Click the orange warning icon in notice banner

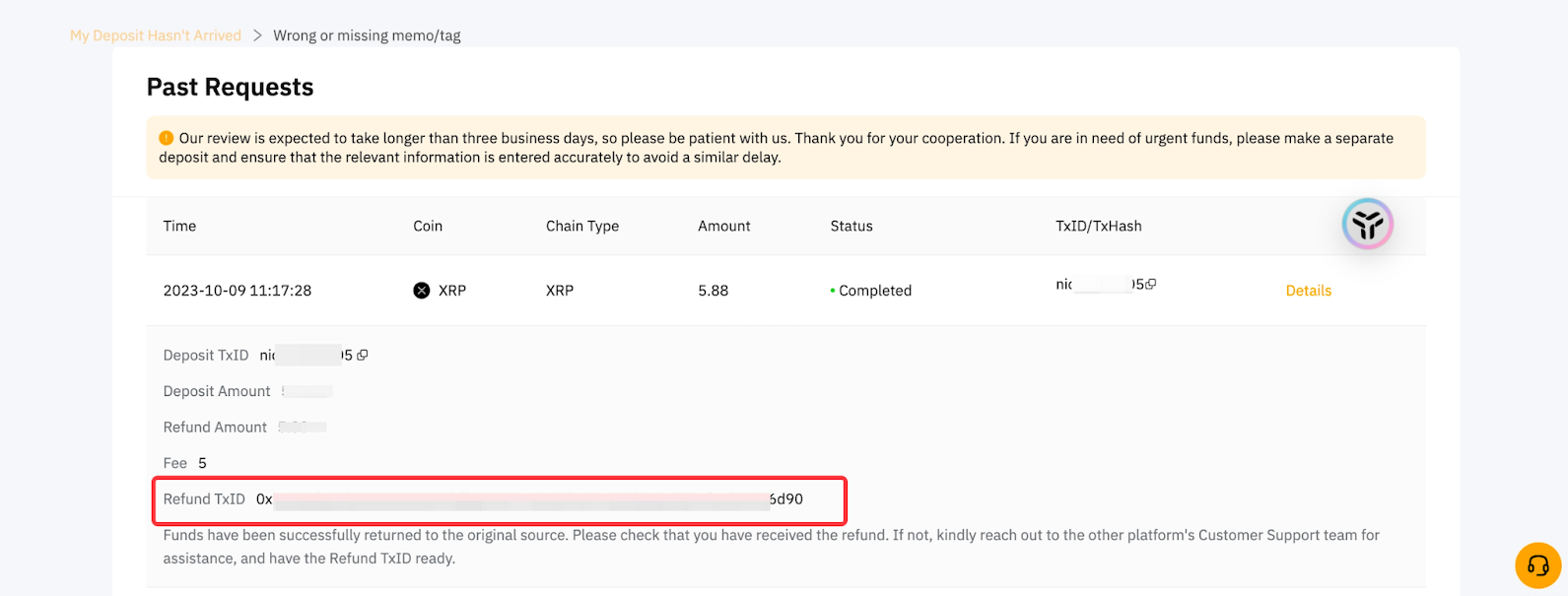[x=167, y=138]
